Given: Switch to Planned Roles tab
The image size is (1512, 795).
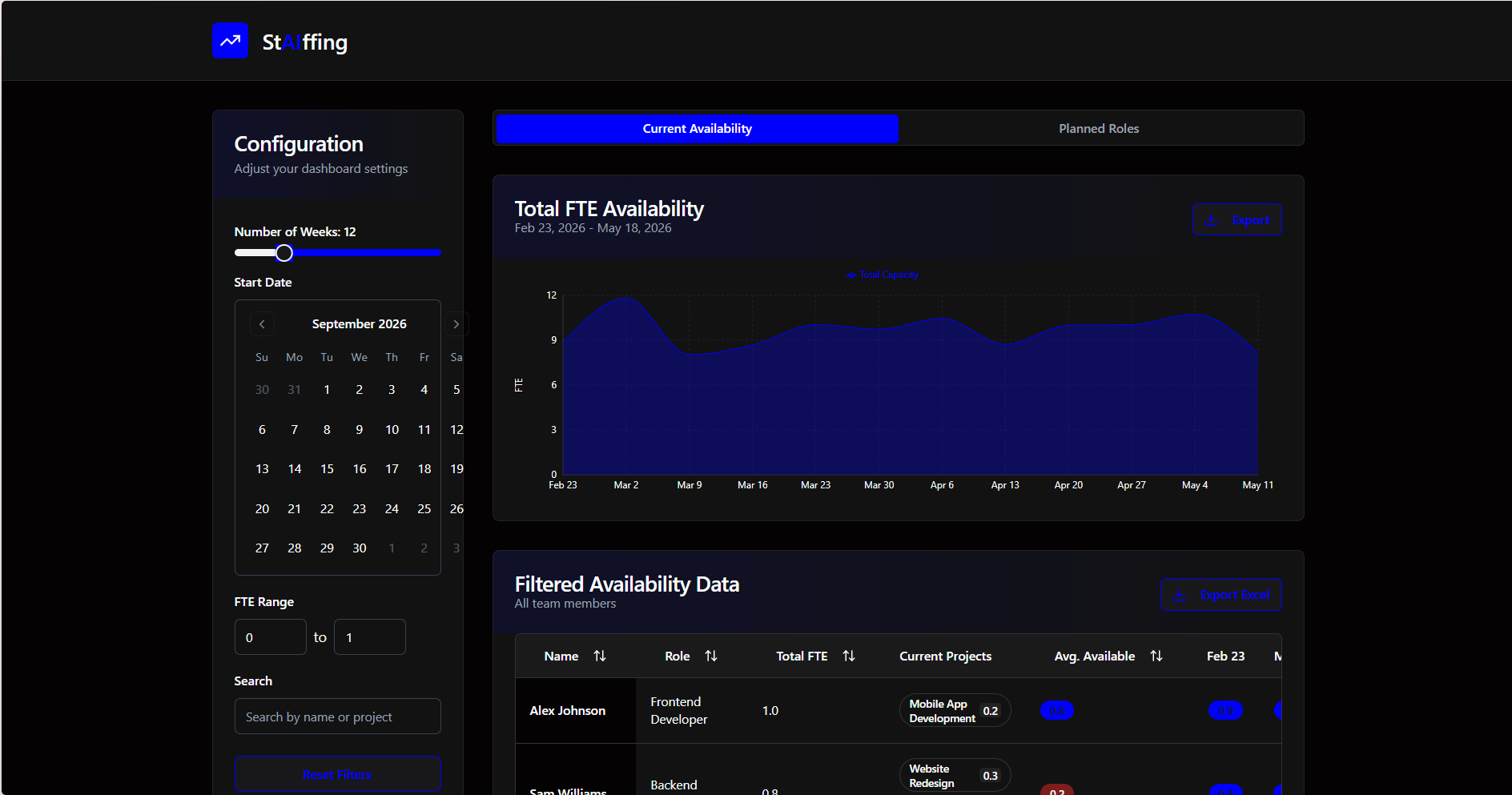Looking at the screenshot, I should tap(1099, 129).
